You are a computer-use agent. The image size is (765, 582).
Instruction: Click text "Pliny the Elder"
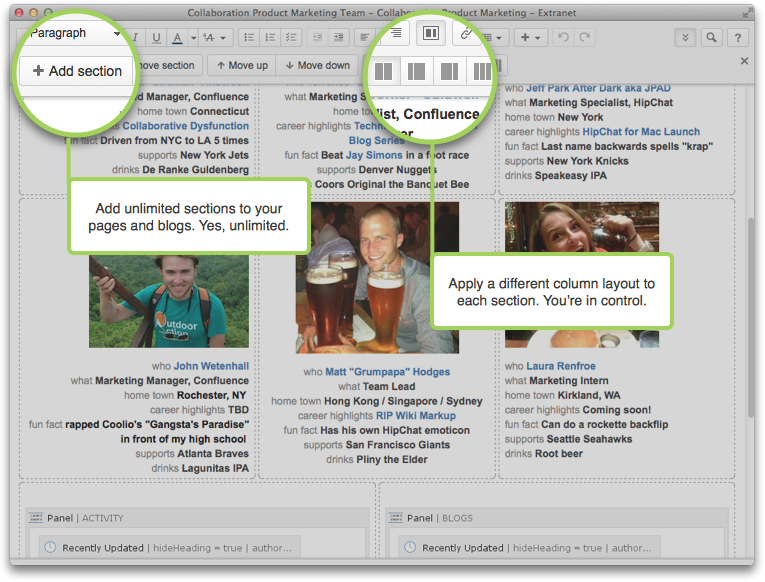(392, 460)
